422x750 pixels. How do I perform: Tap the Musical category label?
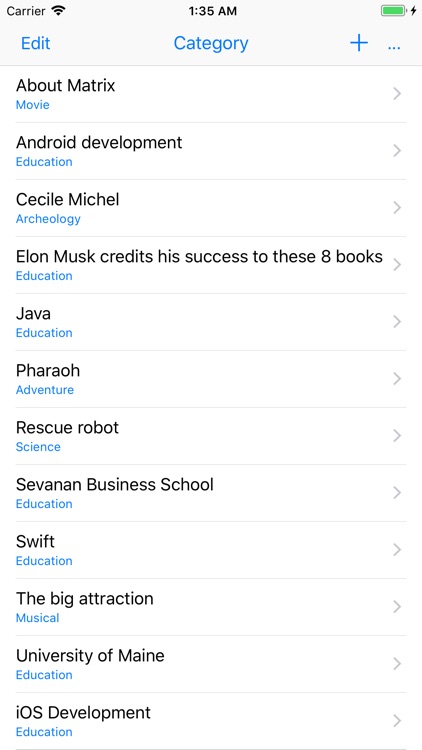point(37,618)
